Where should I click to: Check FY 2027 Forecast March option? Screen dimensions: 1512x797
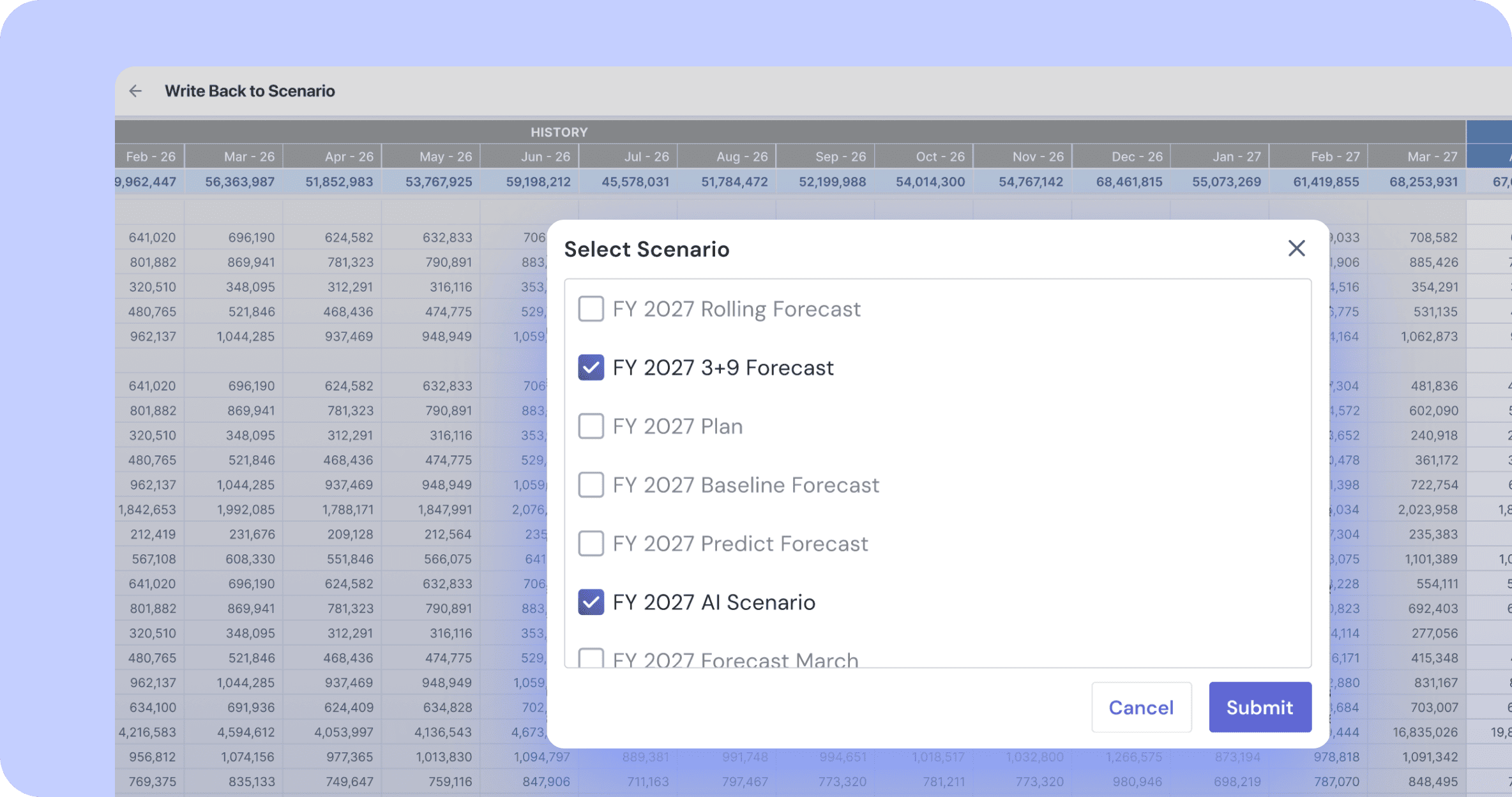coord(591,658)
